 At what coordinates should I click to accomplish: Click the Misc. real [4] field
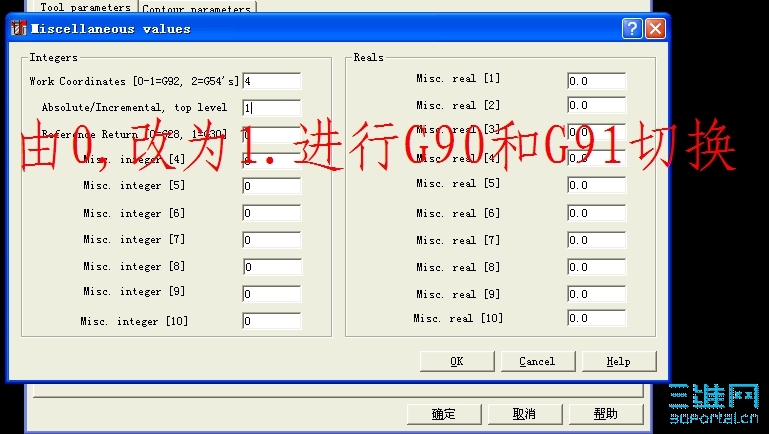point(596,158)
